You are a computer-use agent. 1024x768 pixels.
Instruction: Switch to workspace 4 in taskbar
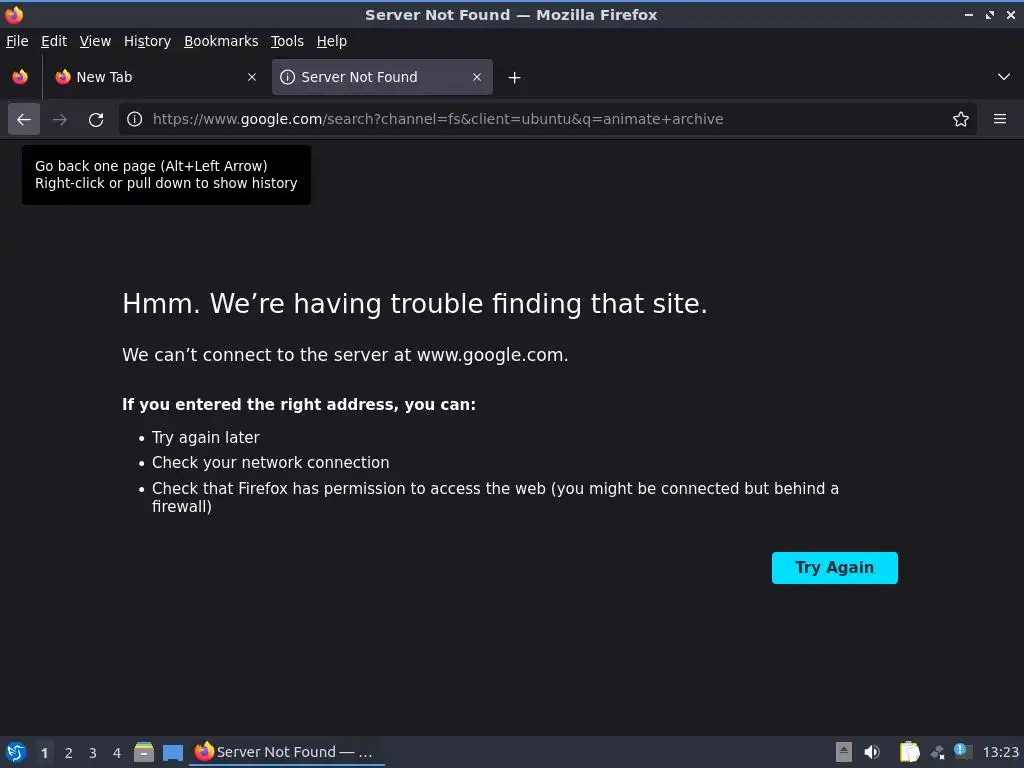point(117,753)
